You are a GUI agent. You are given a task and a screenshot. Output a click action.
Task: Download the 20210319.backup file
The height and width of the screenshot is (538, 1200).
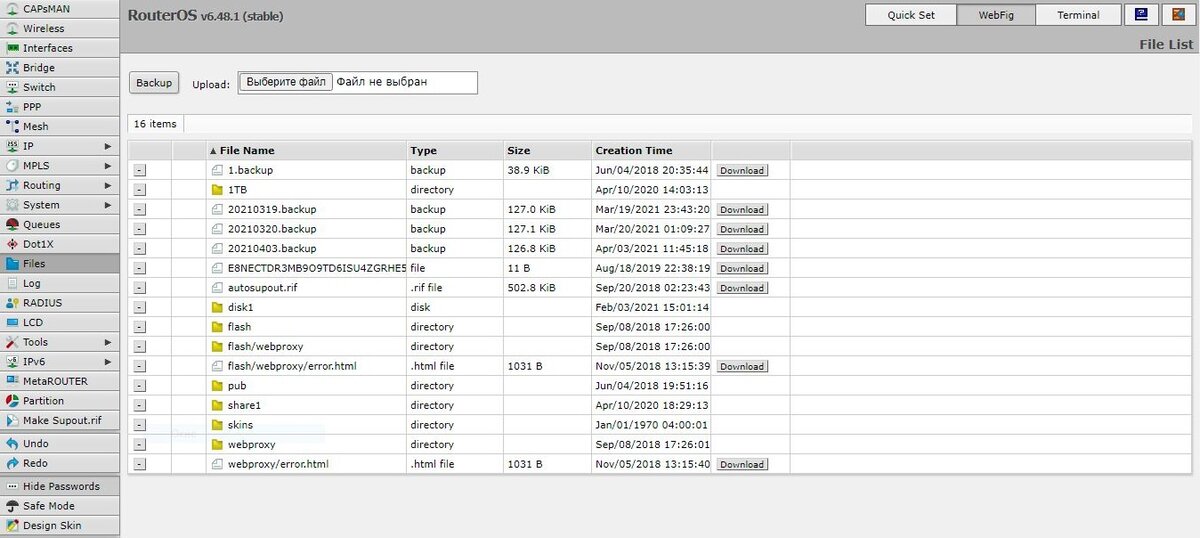click(x=742, y=210)
